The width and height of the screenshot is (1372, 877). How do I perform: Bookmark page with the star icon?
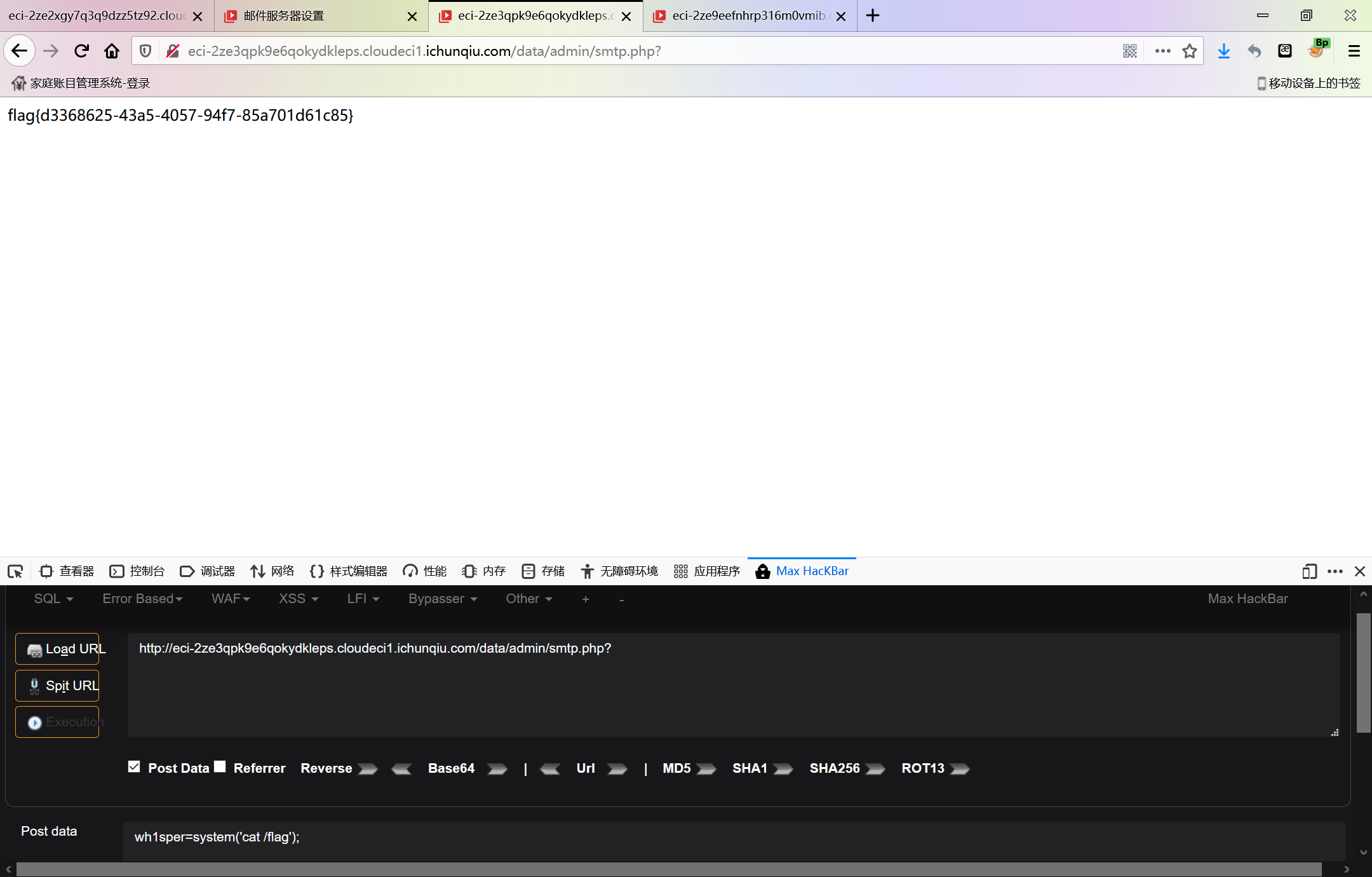click(x=1189, y=51)
